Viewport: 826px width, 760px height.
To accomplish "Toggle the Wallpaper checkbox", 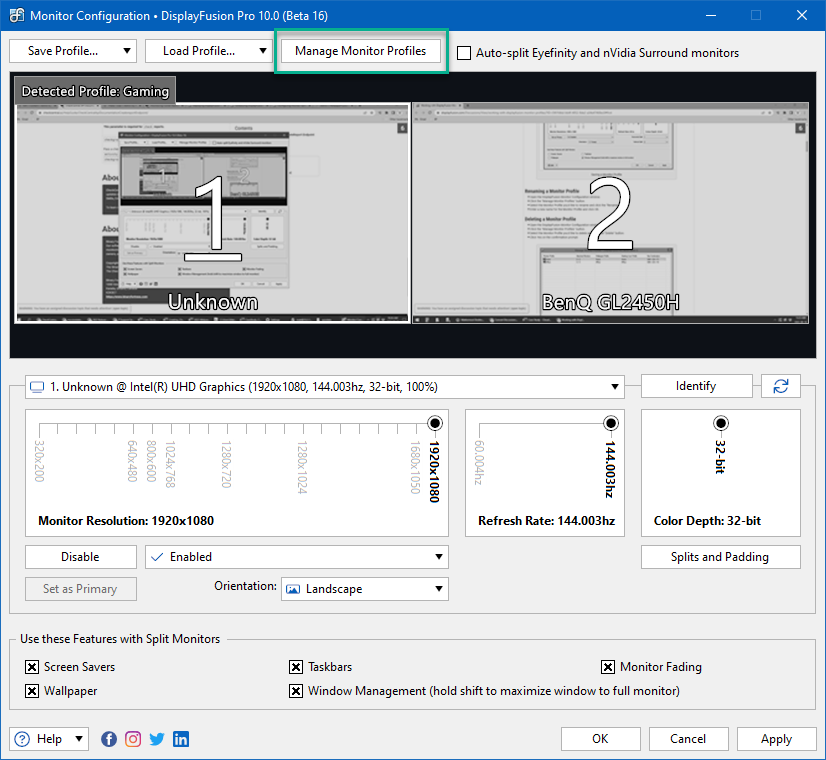I will pos(32,690).
